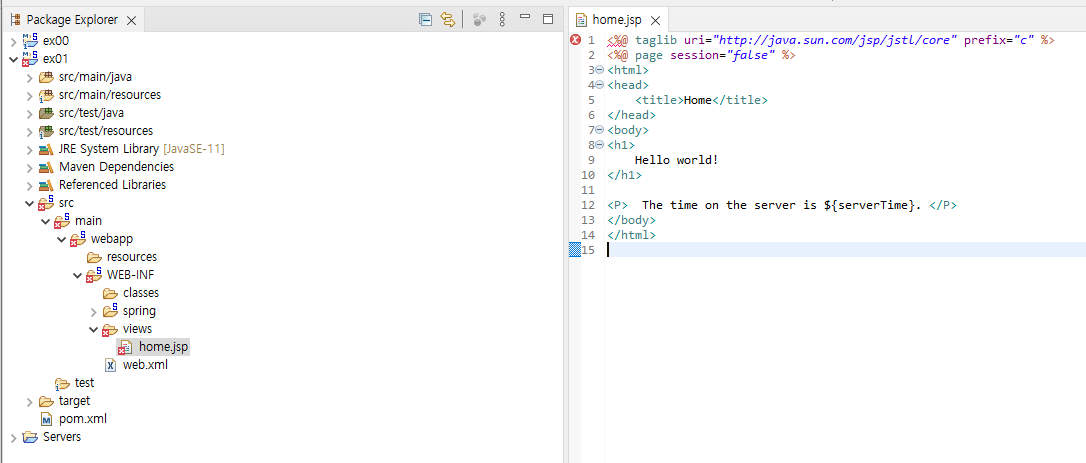Collapse the WEB-INF folder

(77, 275)
